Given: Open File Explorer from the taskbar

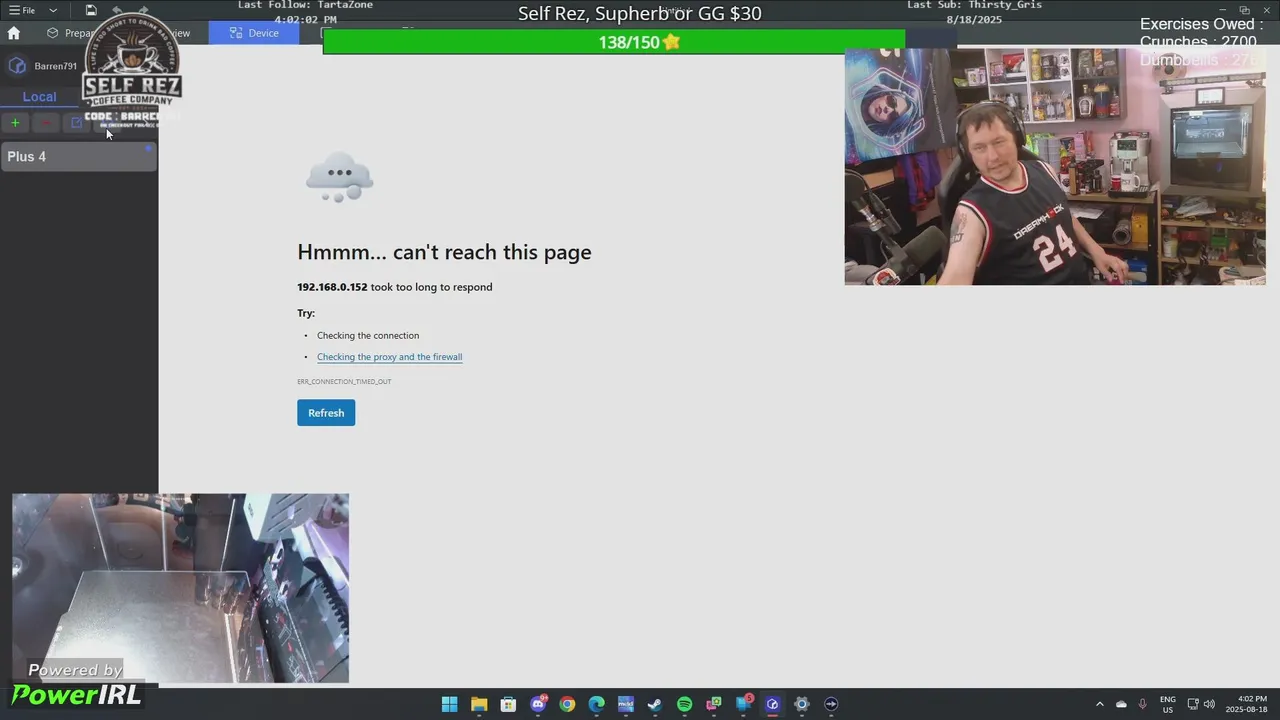Looking at the screenshot, I should click(479, 704).
